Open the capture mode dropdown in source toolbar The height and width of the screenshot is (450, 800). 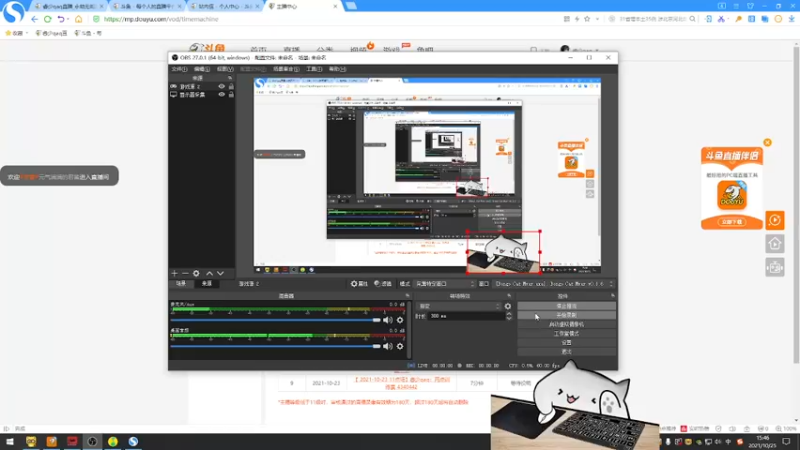[x=444, y=284]
